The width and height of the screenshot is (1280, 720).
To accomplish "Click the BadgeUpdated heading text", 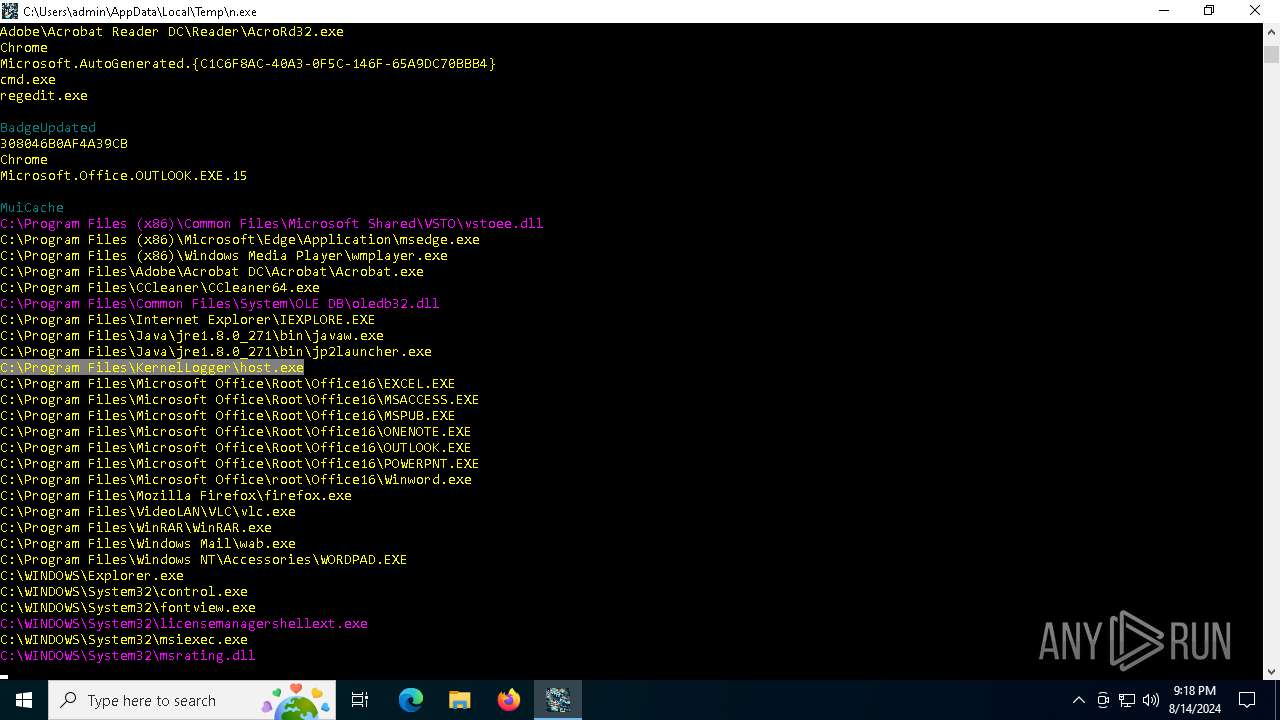I will pyautogui.click(x=48, y=128).
